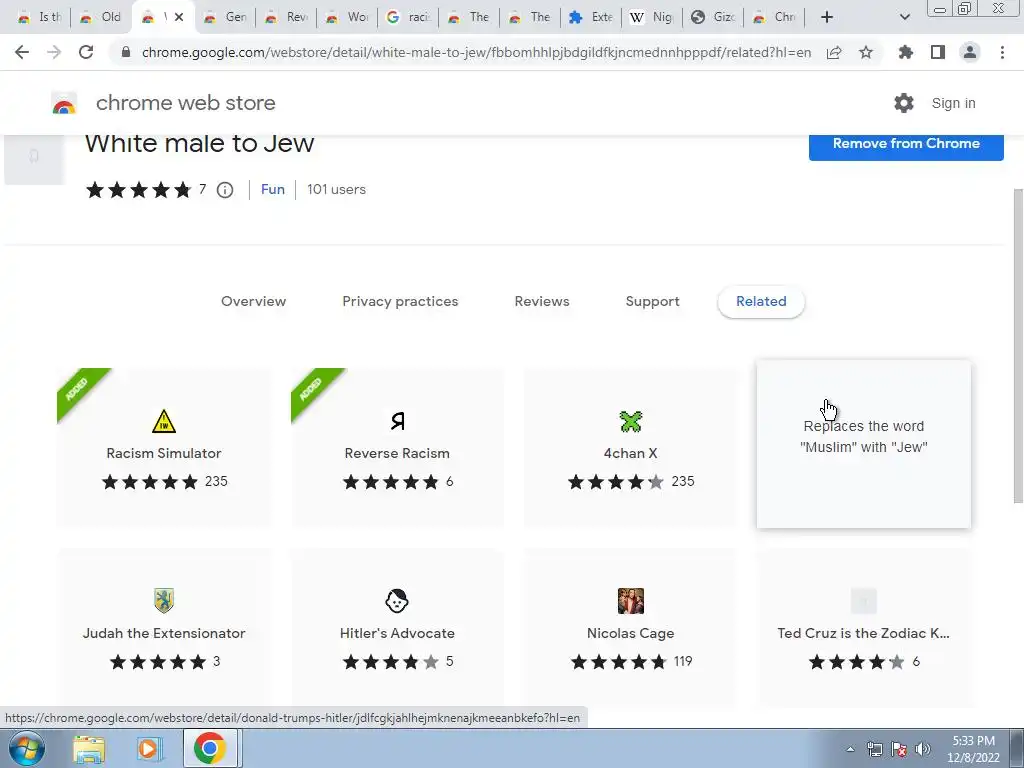Open the Ted Cruz is the Zodiac K... card
The width and height of the screenshot is (1024, 768).
click(863, 626)
